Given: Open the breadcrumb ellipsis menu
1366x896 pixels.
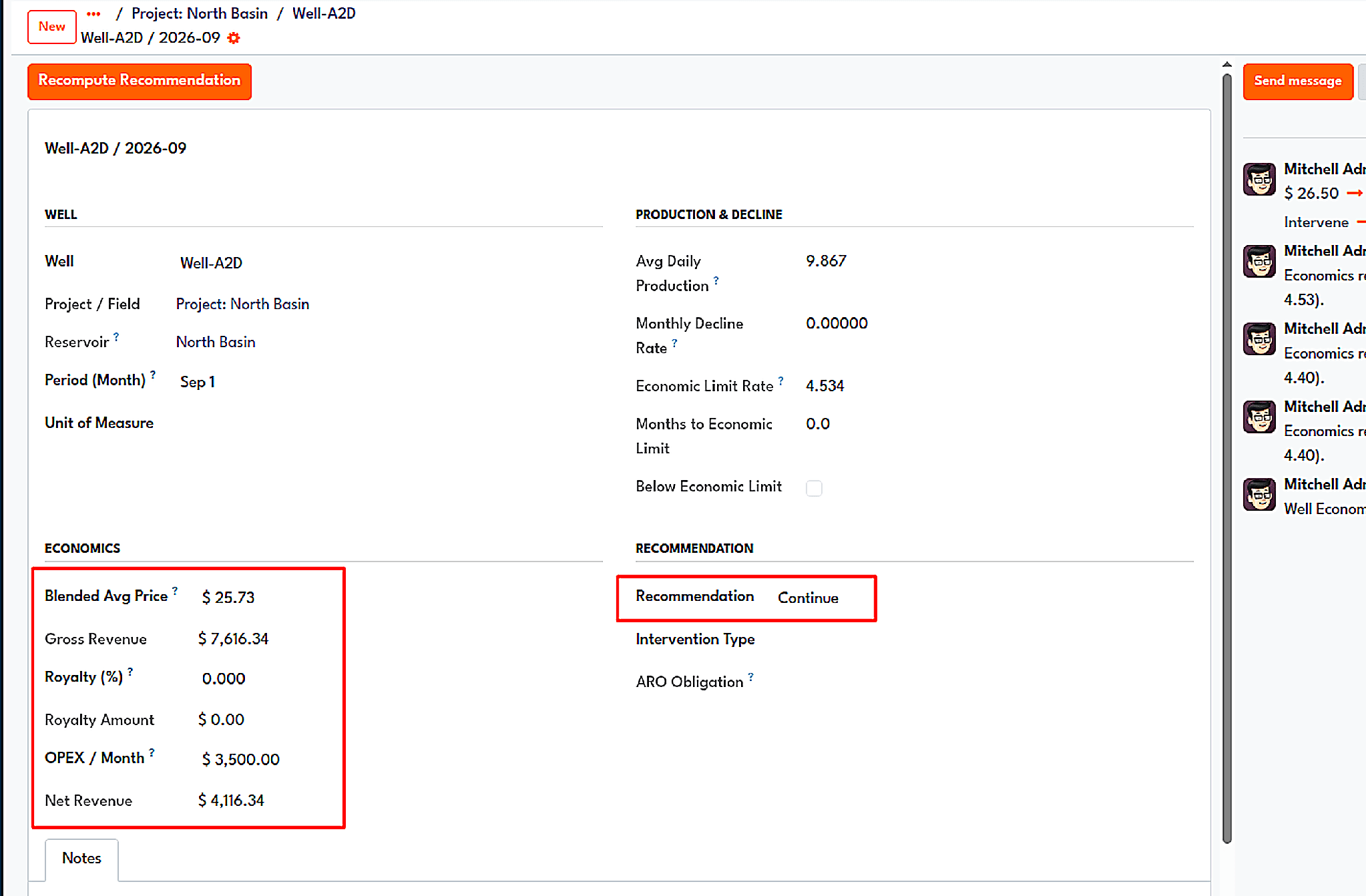Looking at the screenshot, I should click(x=93, y=13).
